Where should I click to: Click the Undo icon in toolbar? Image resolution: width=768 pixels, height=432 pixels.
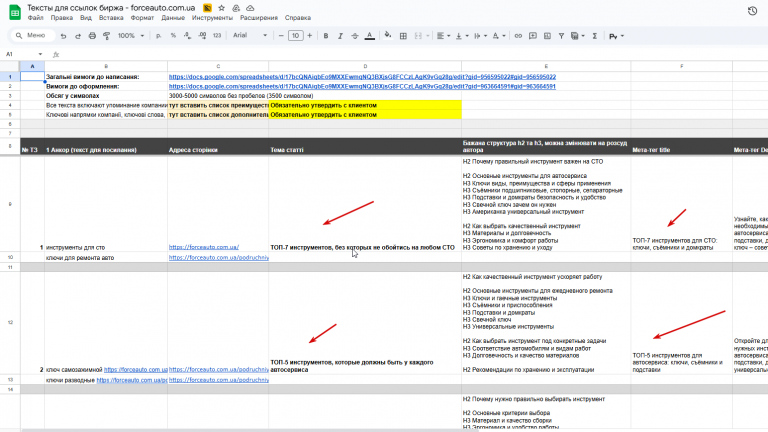(x=63, y=36)
